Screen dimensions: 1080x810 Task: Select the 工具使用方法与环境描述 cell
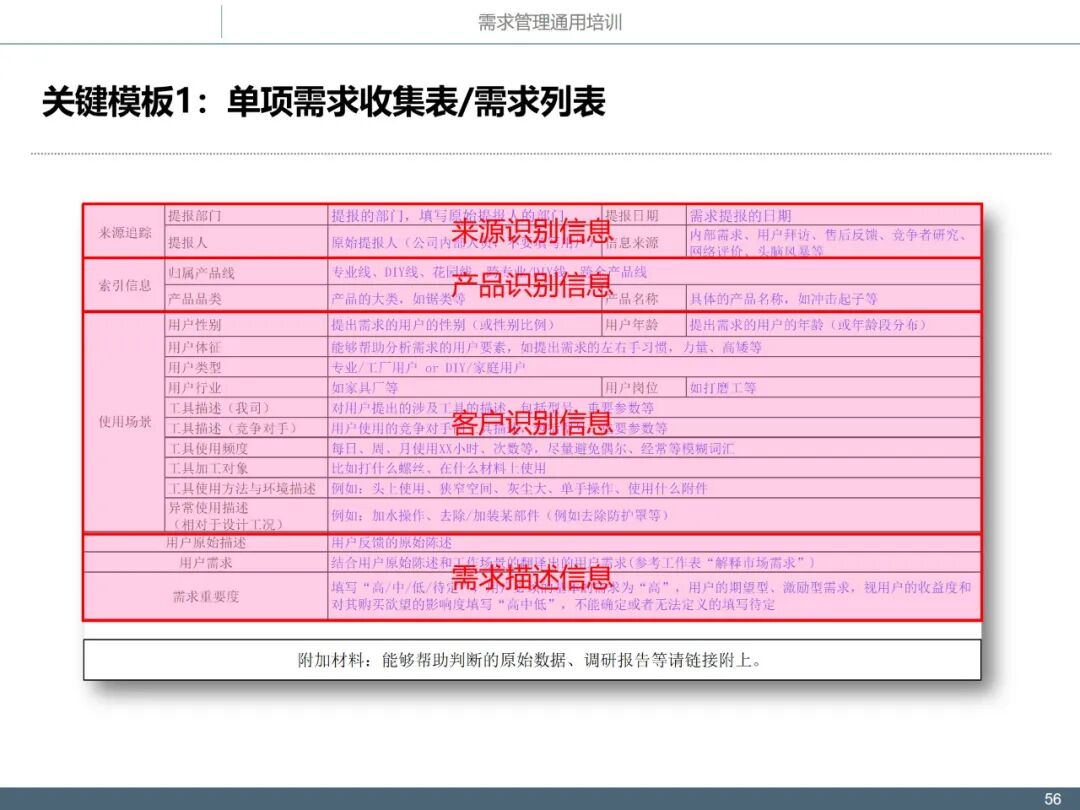pyautogui.click(x=247, y=488)
